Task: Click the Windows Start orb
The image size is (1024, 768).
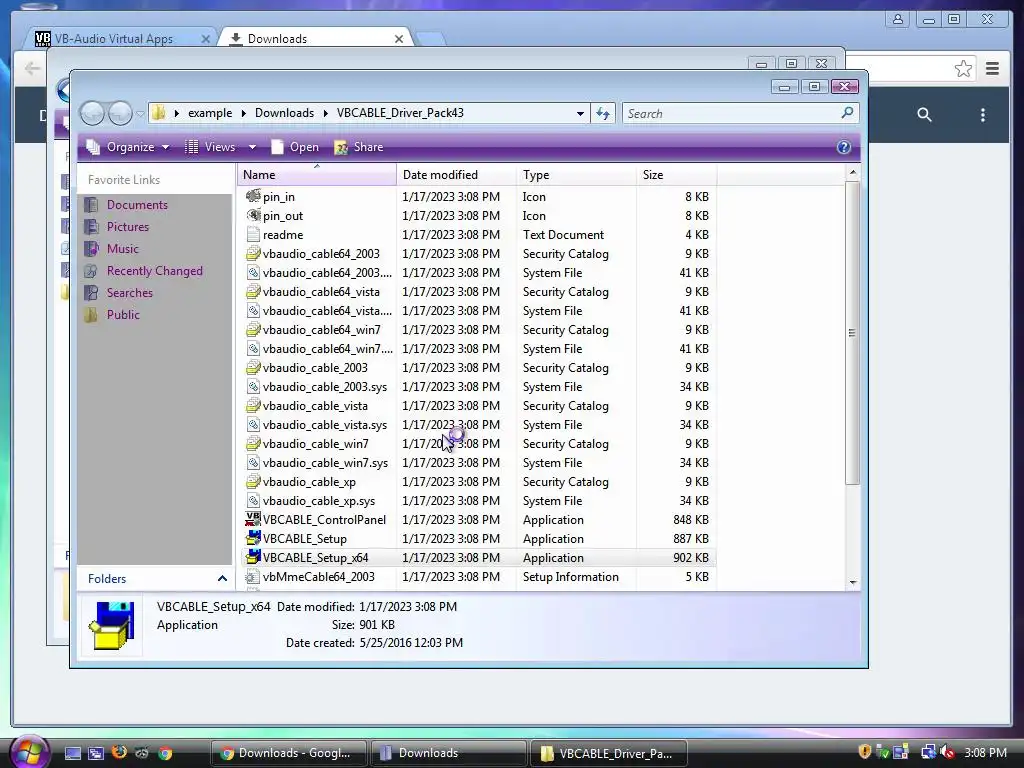Action: 29,752
